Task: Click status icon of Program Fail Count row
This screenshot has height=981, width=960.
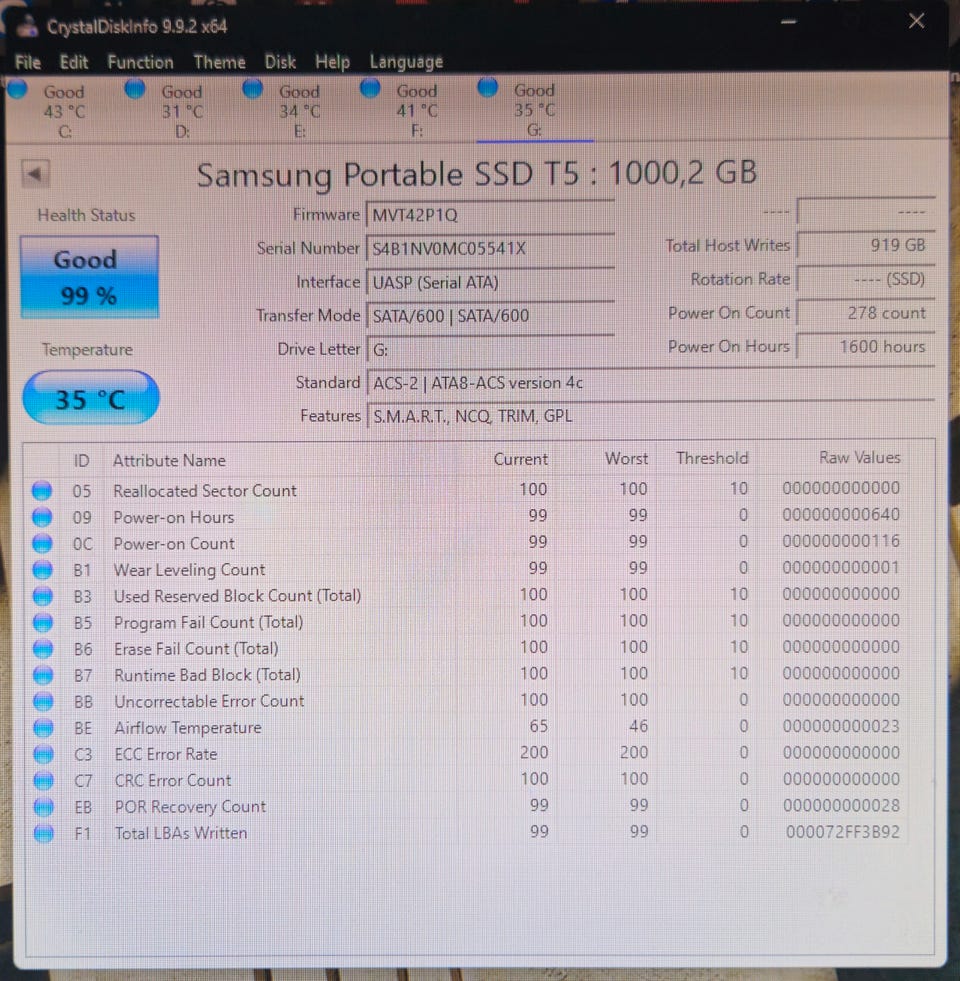Action: coord(43,623)
